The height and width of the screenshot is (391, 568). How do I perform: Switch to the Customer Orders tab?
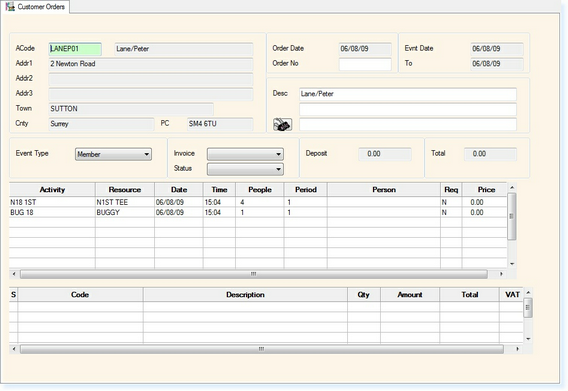coord(35,7)
